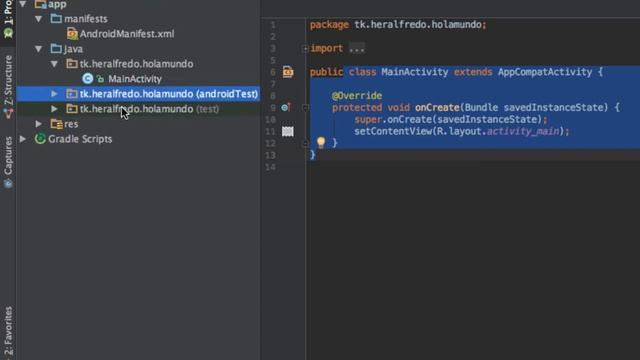Click the java folder icon

[x=56, y=49]
